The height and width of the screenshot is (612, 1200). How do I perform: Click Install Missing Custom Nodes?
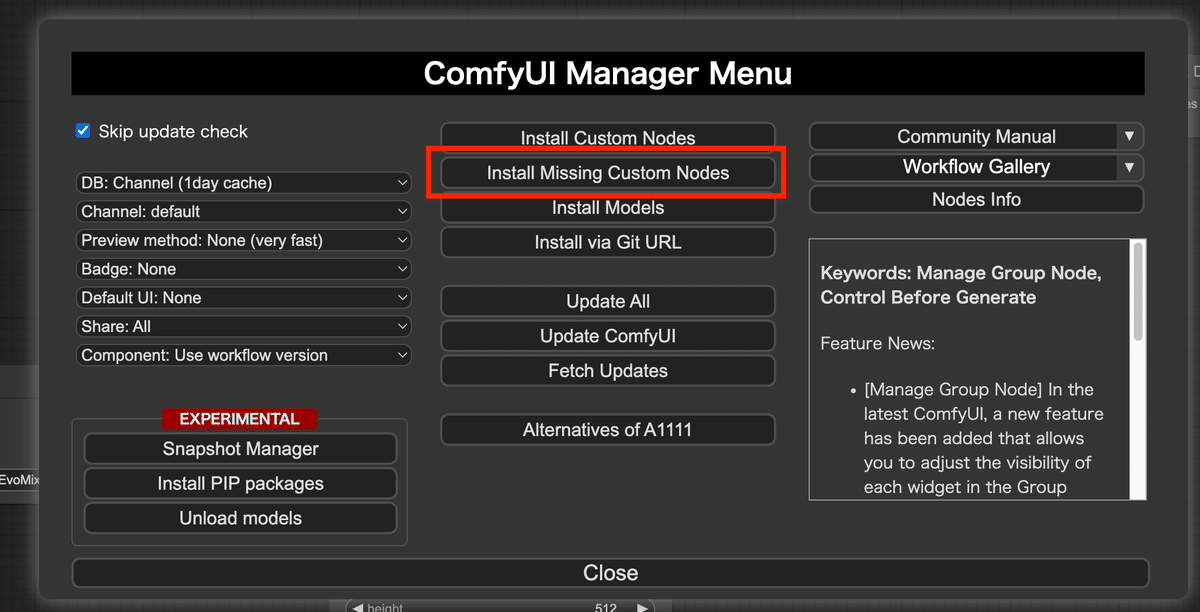point(608,173)
